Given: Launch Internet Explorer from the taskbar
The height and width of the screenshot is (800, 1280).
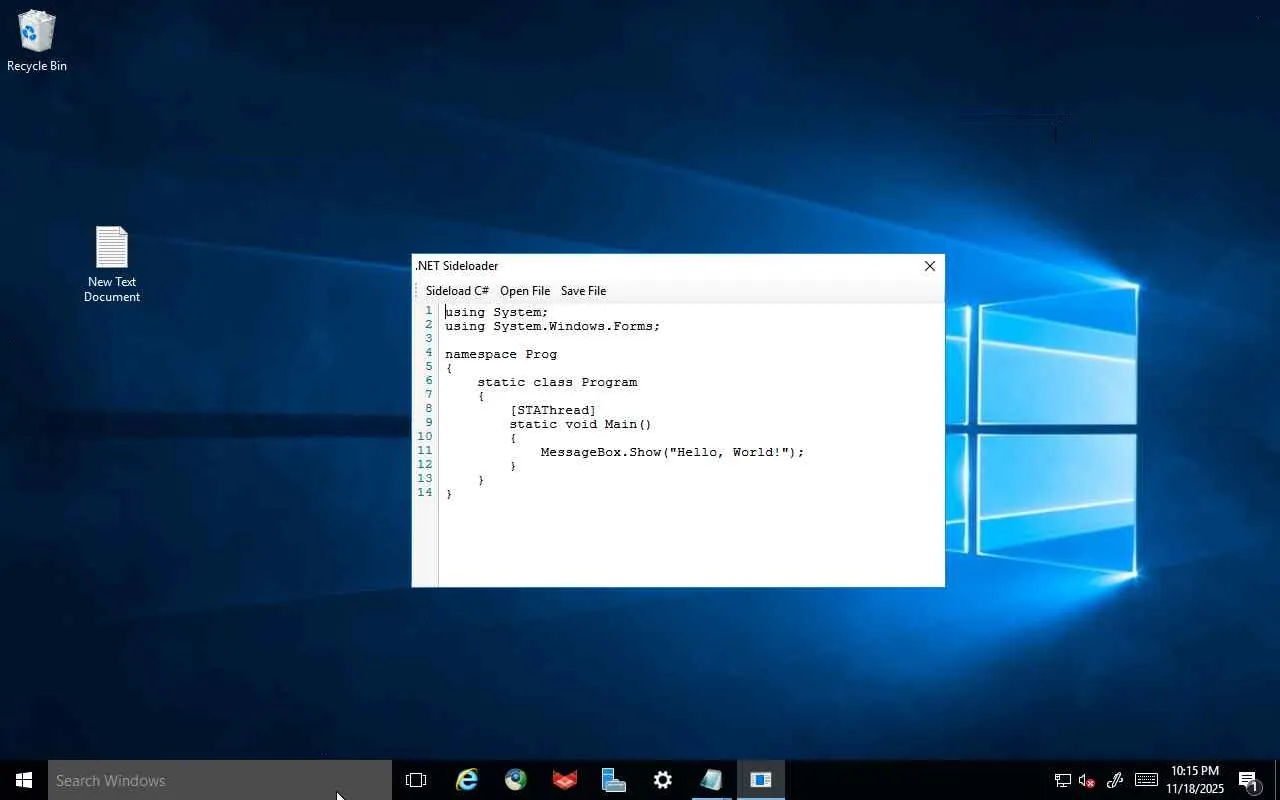Looking at the screenshot, I should (467, 780).
